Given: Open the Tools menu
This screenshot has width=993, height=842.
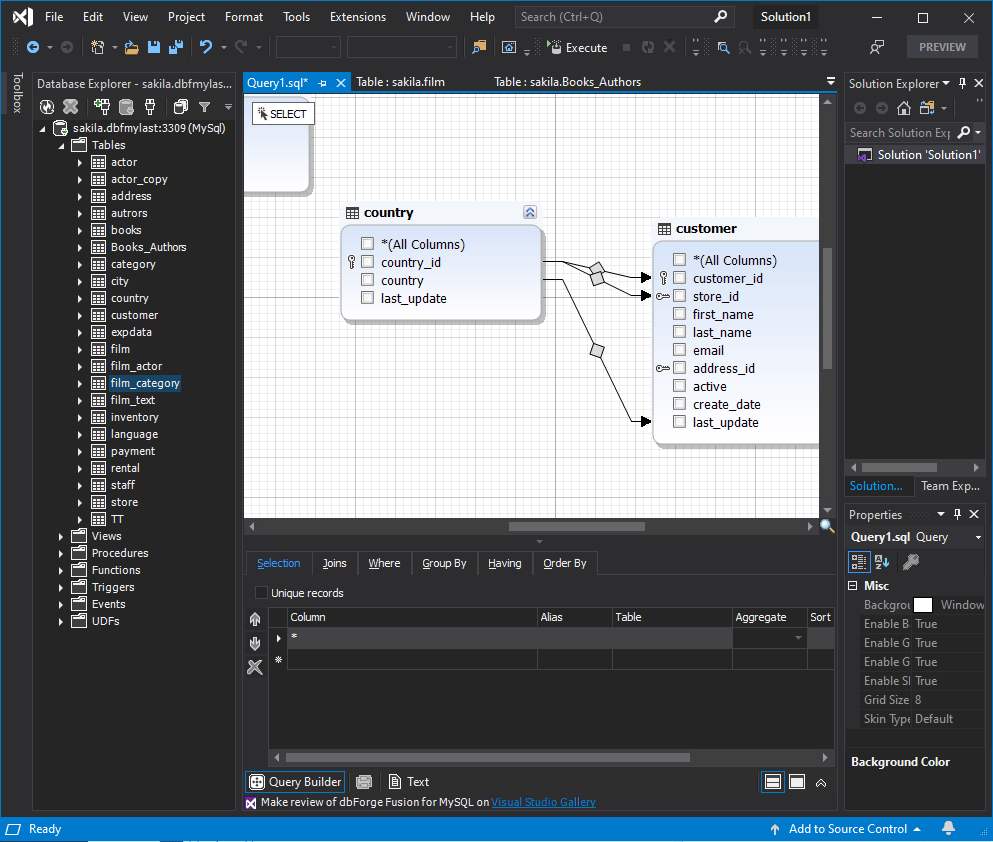Looking at the screenshot, I should [296, 16].
